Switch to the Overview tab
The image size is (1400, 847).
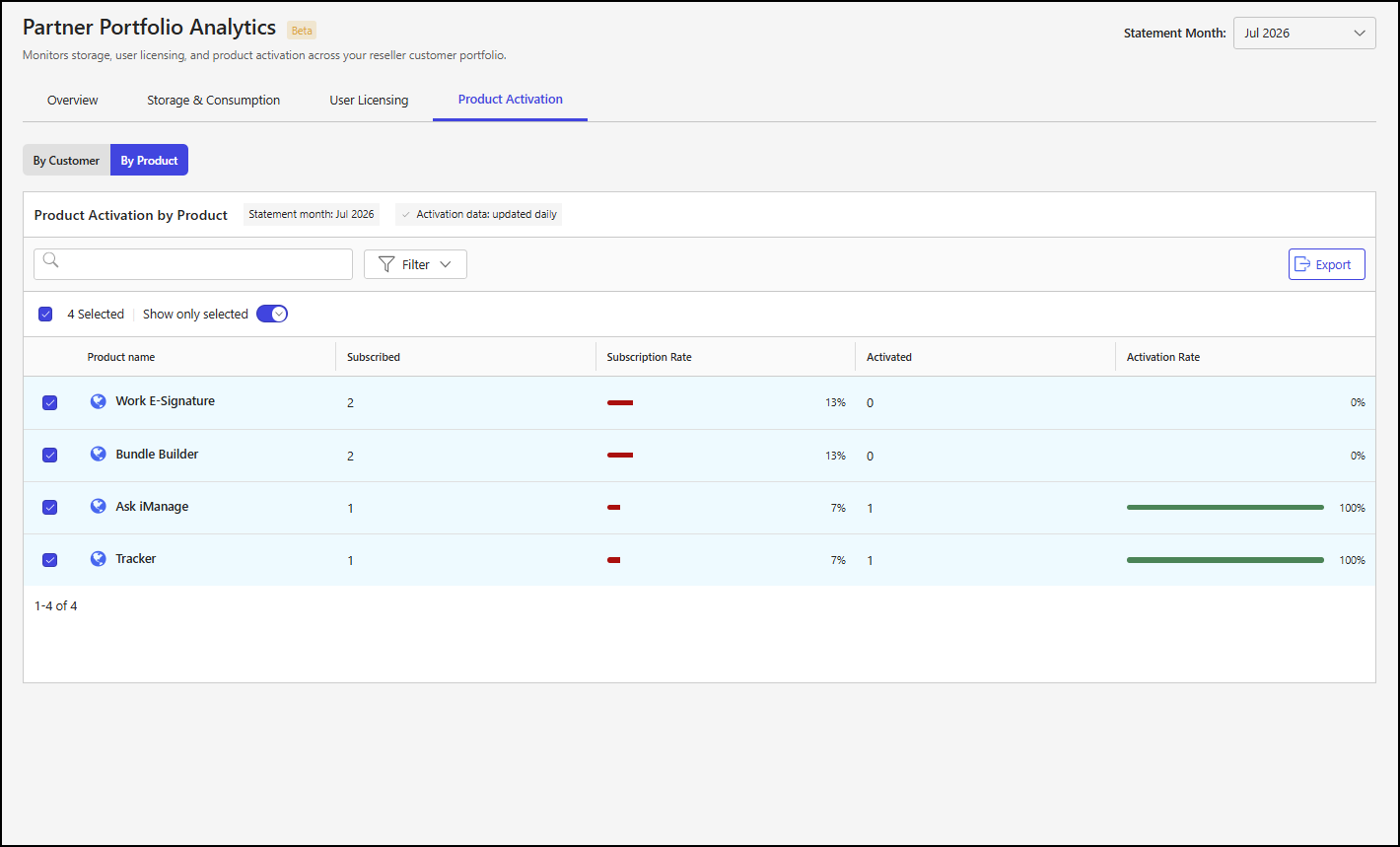[x=73, y=100]
